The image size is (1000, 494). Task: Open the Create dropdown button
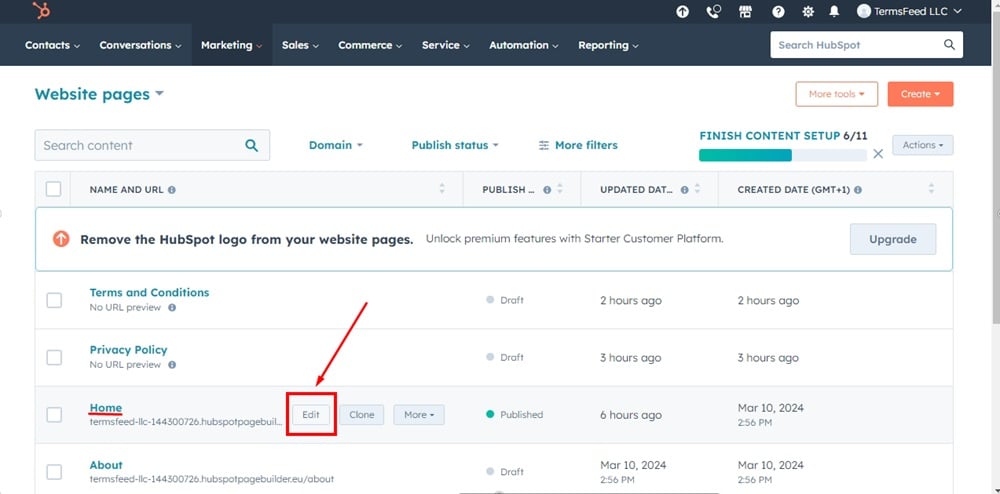920,94
